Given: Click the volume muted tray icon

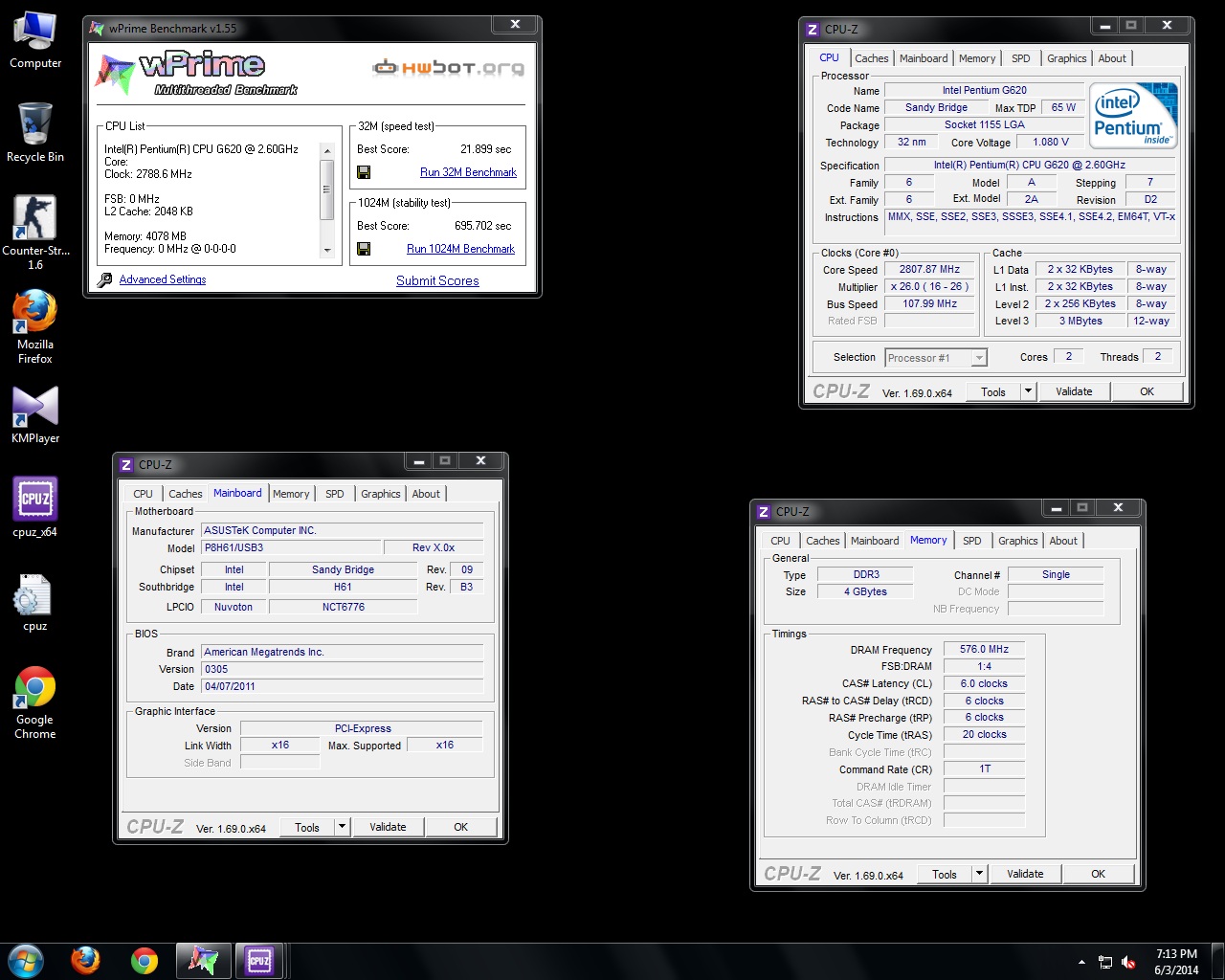Looking at the screenshot, I should (x=1128, y=962).
